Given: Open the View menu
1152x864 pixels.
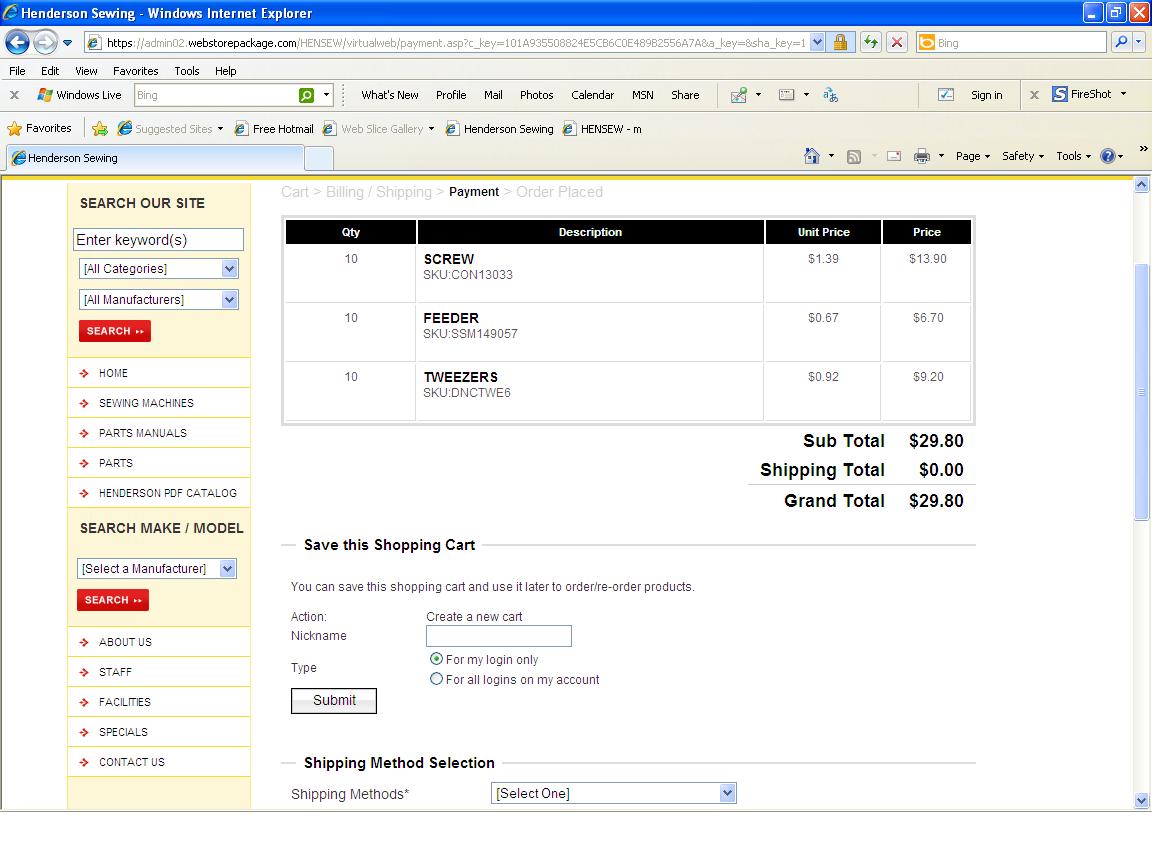Looking at the screenshot, I should coord(86,71).
